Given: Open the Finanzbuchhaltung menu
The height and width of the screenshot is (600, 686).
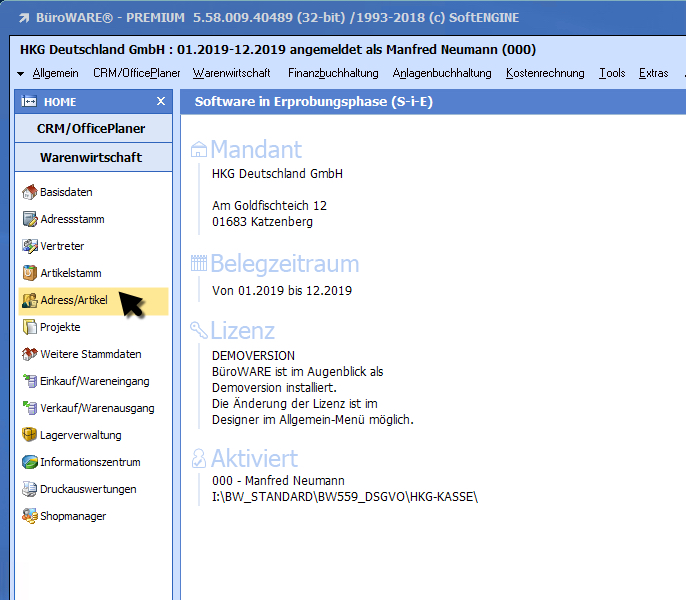Looking at the screenshot, I should point(333,73).
